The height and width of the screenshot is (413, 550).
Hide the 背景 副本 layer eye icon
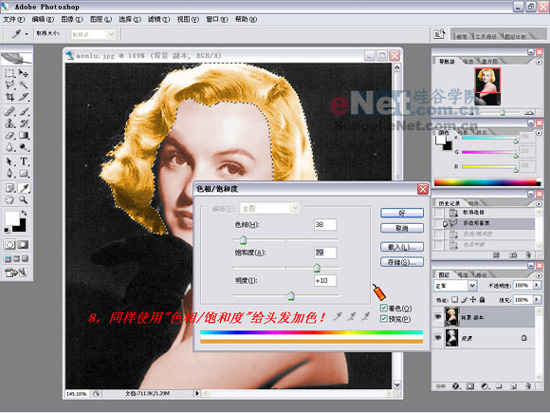(x=438, y=317)
